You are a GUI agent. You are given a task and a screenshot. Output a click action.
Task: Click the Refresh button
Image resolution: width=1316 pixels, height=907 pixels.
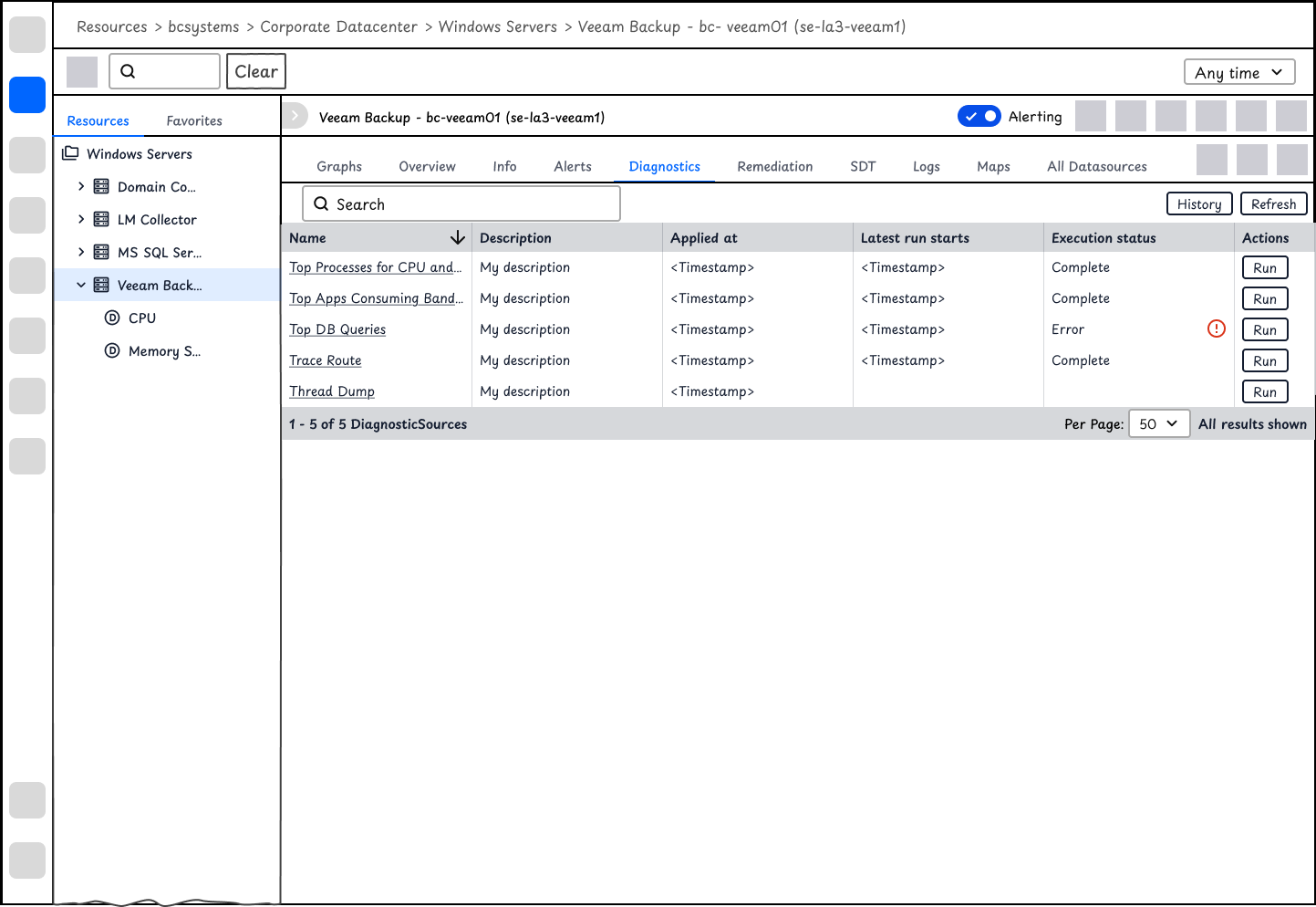point(1274,204)
